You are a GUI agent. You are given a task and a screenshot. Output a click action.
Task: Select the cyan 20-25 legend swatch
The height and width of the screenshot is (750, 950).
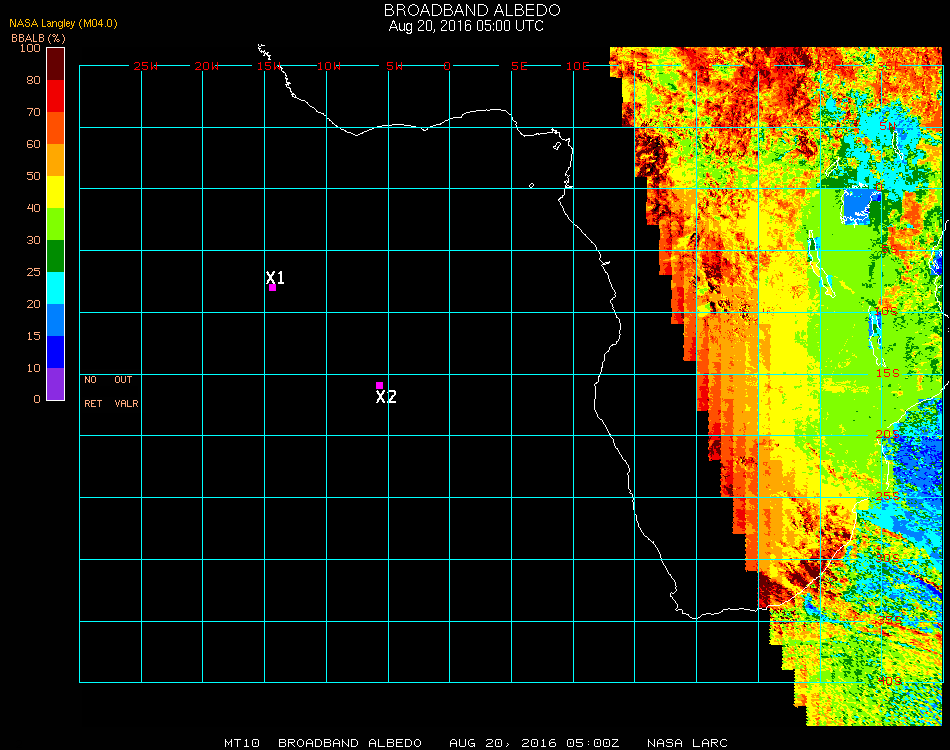pos(55,288)
